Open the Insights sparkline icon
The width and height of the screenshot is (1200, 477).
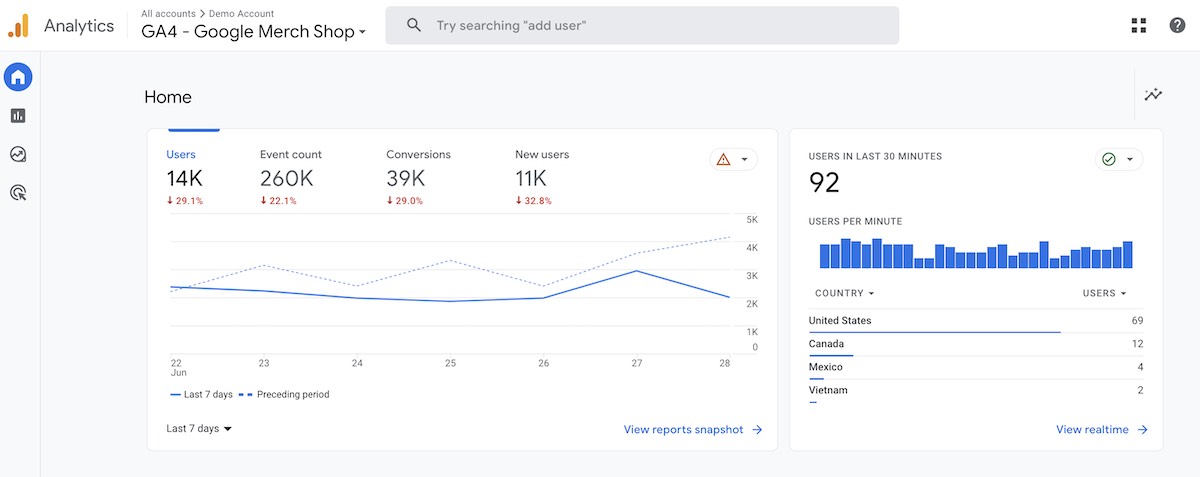pyautogui.click(x=1154, y=95)
